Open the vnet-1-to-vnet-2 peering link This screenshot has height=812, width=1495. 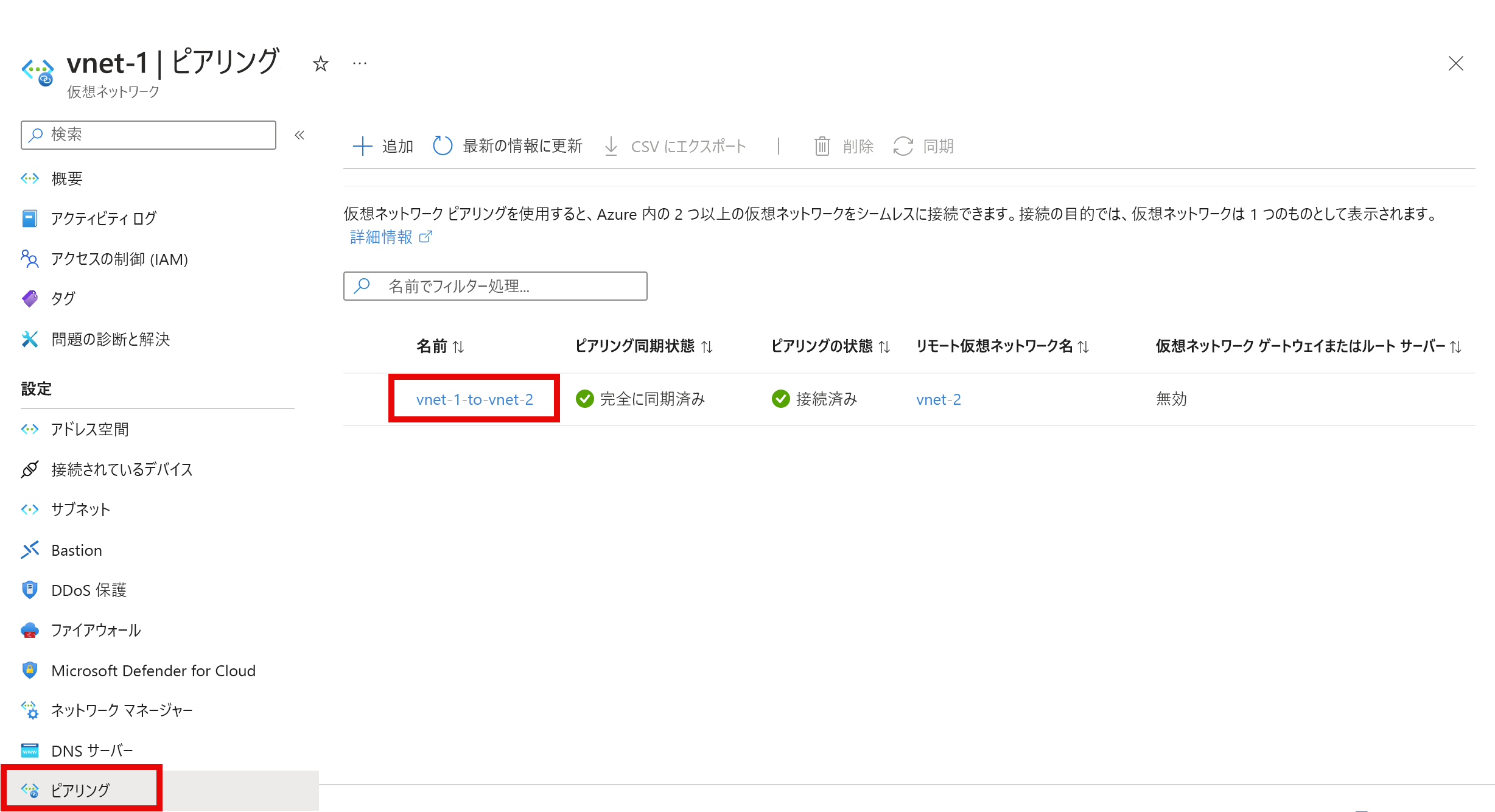click(475, 399)
